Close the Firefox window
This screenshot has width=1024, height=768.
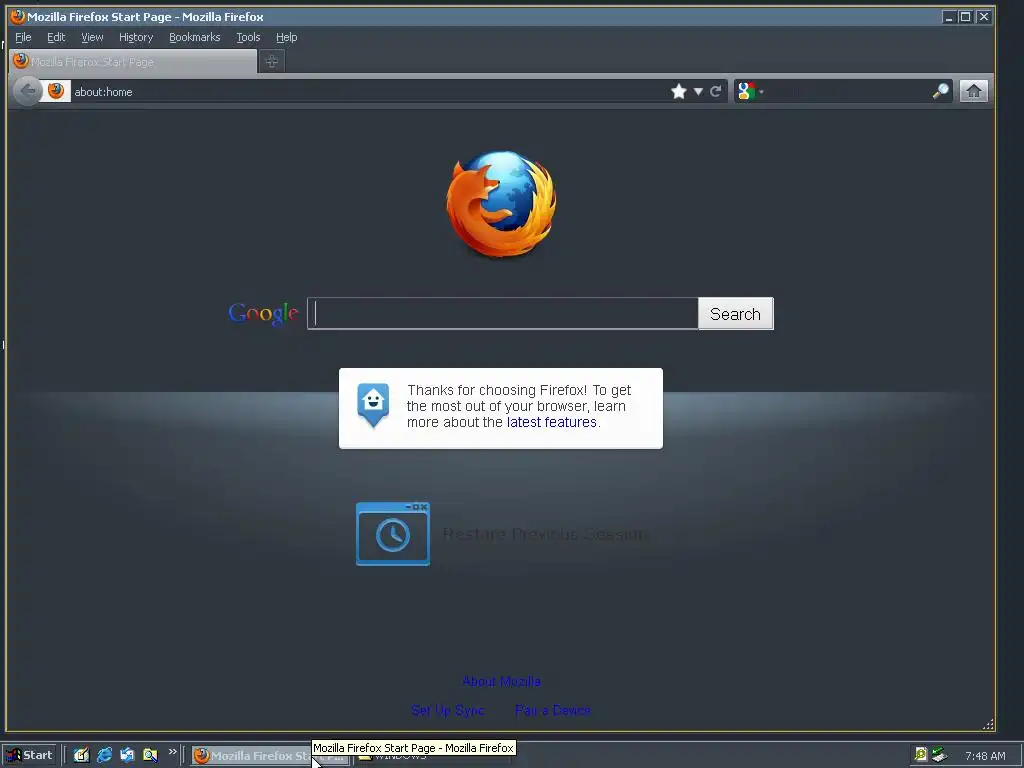point(984,17)
